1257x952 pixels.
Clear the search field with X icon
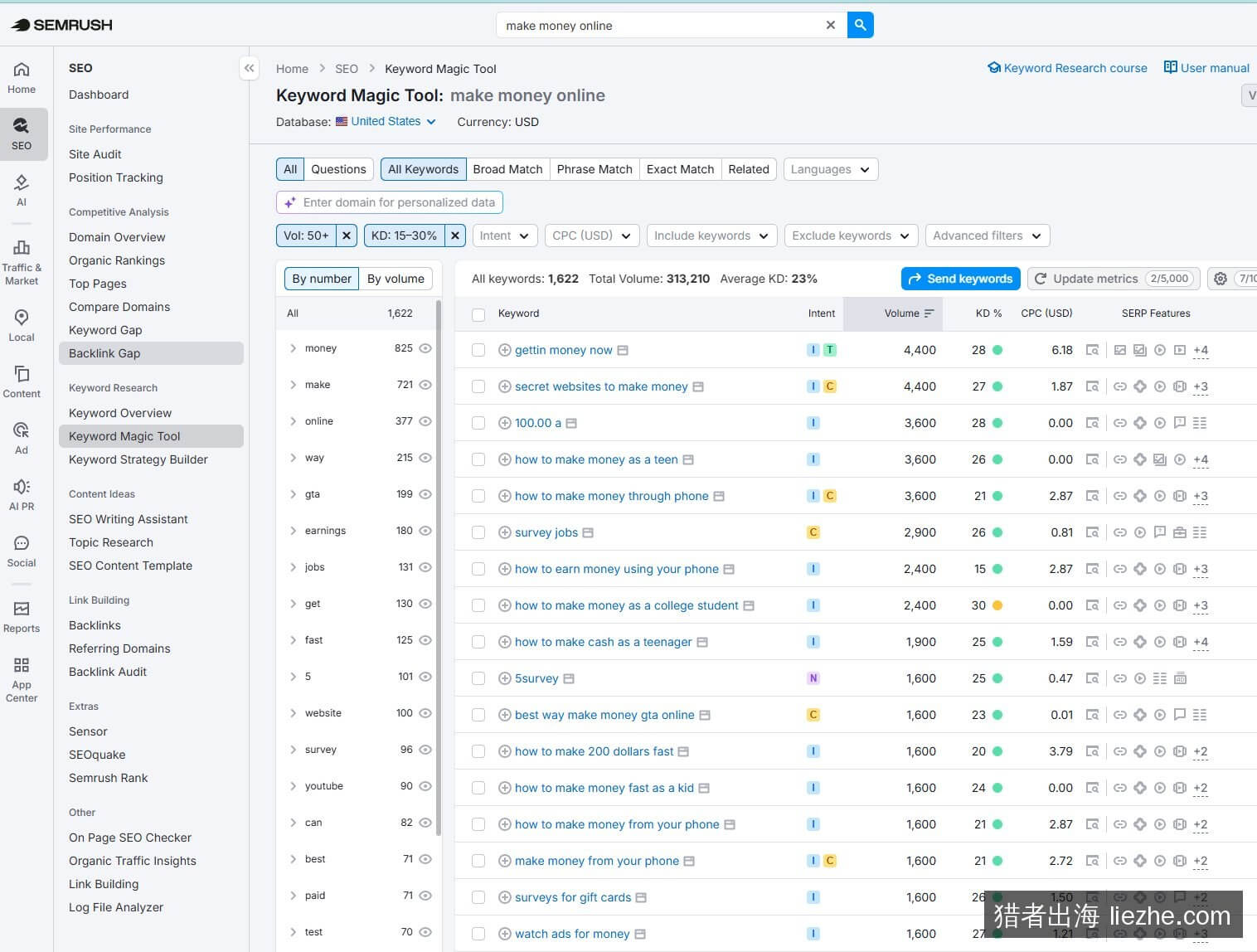point(831,25)
